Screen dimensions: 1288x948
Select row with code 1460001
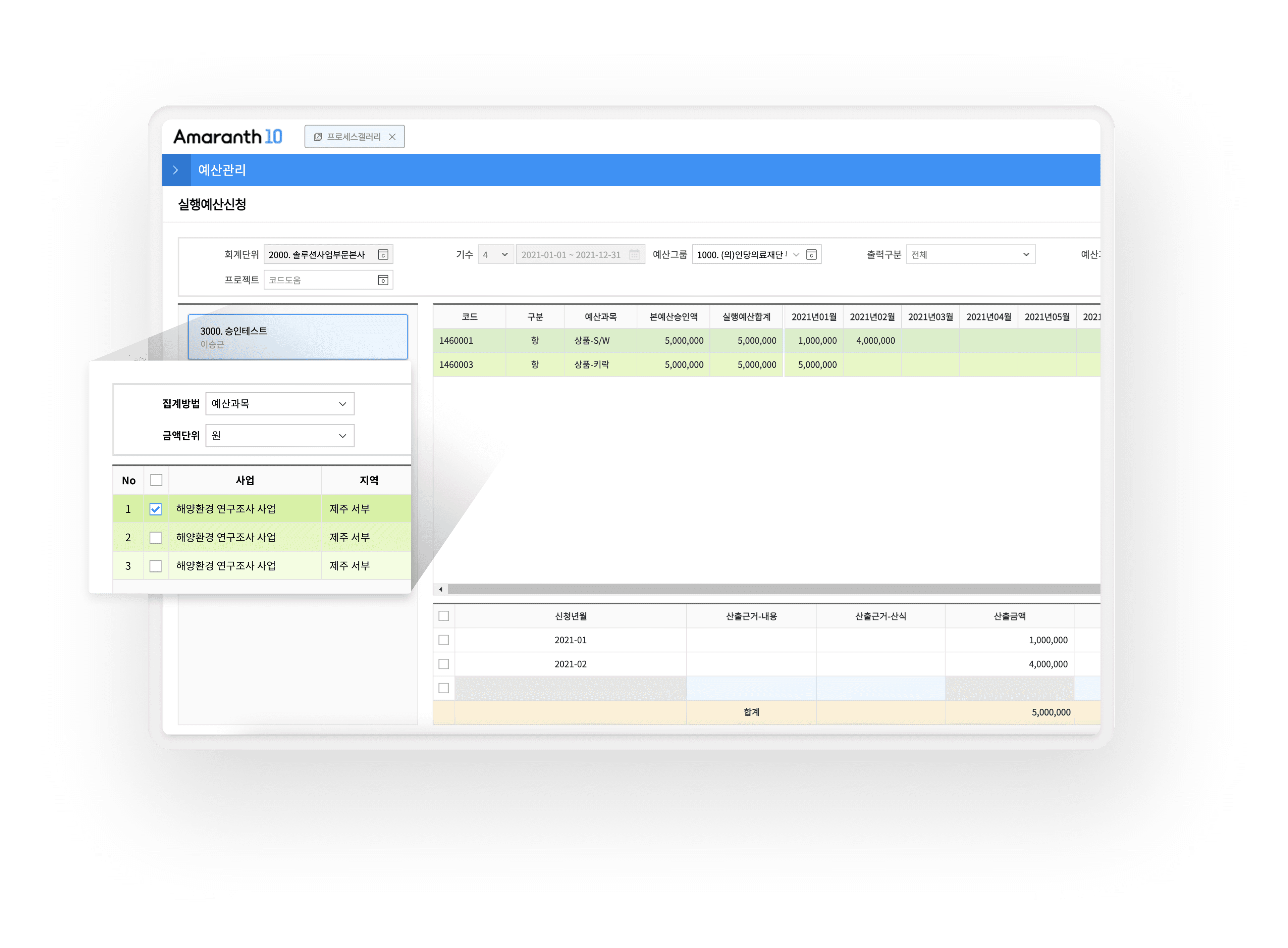[x=767, y=341]
